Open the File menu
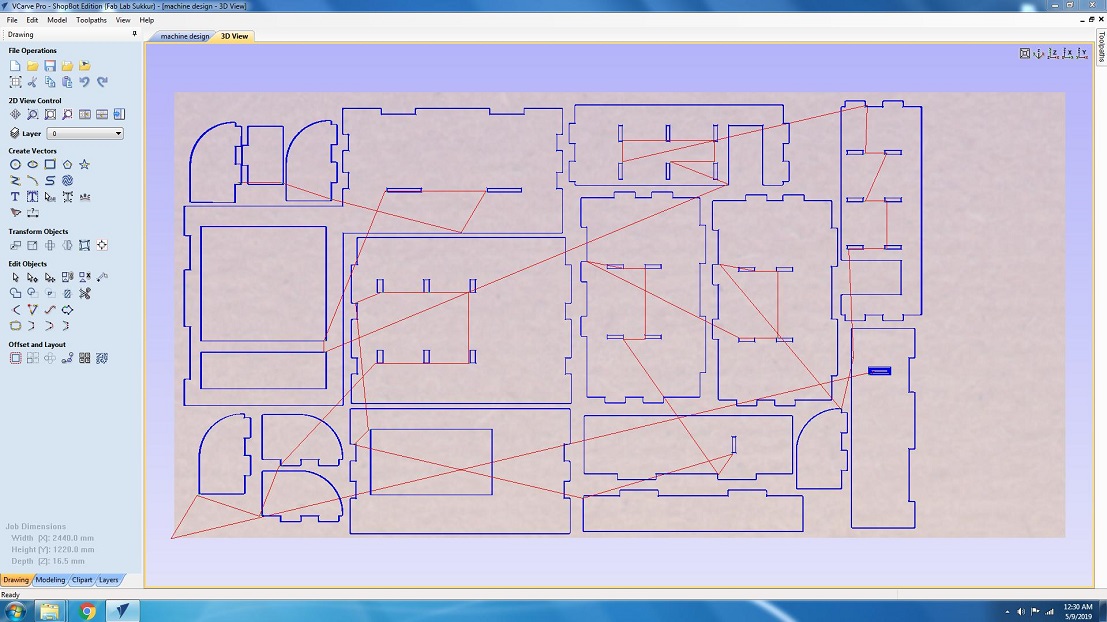 tap(12, 20)
